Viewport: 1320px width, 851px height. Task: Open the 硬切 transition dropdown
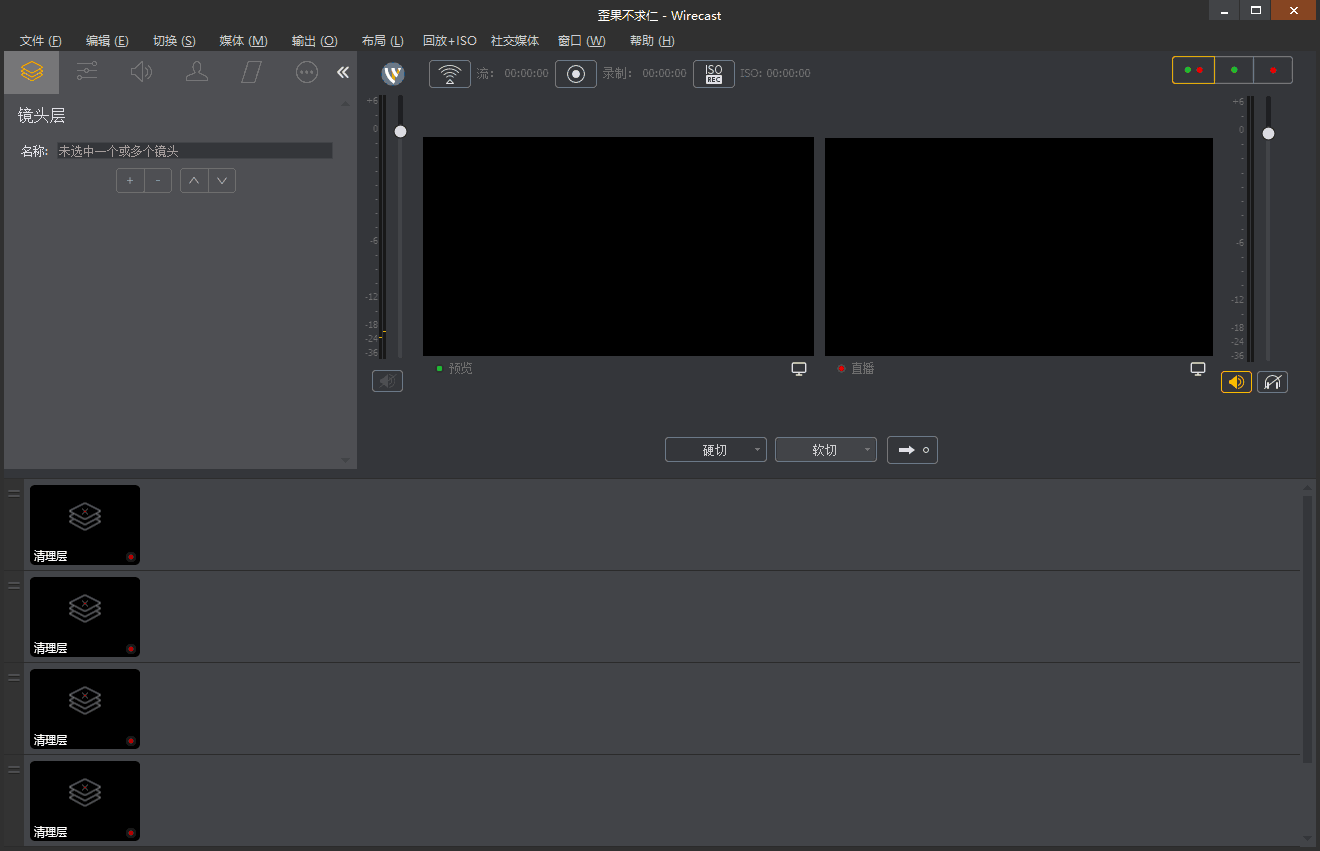(x=716, y=450)
